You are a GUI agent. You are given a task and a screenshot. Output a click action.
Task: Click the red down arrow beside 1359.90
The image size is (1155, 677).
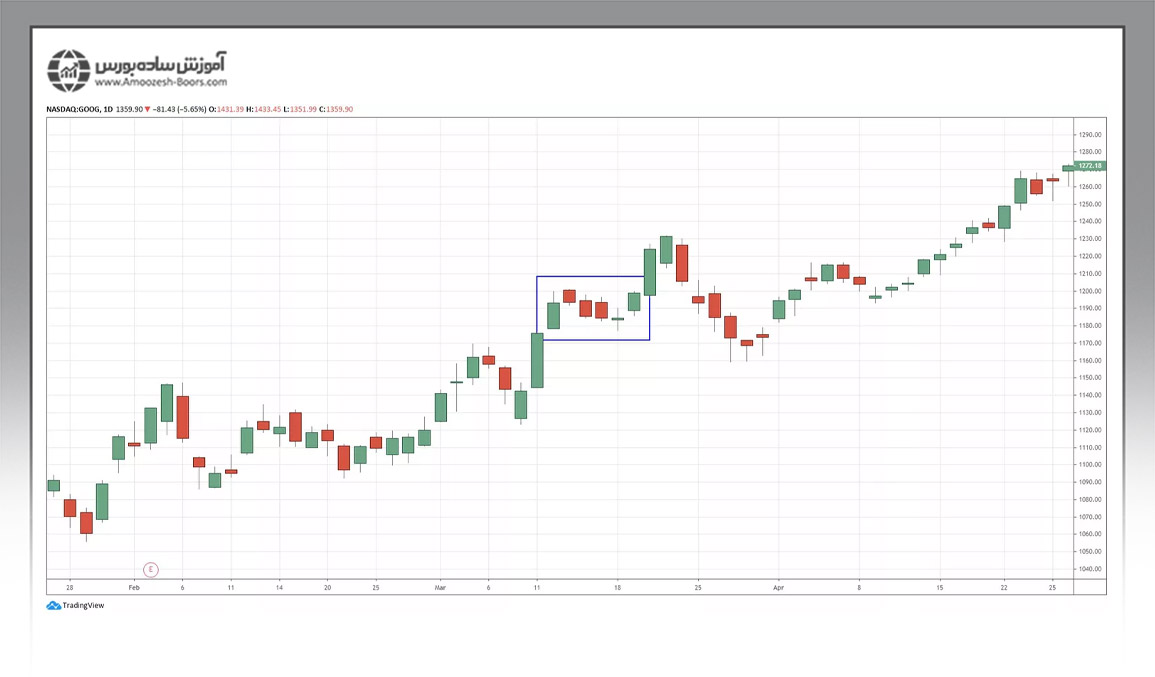click(x=147, y=109)
